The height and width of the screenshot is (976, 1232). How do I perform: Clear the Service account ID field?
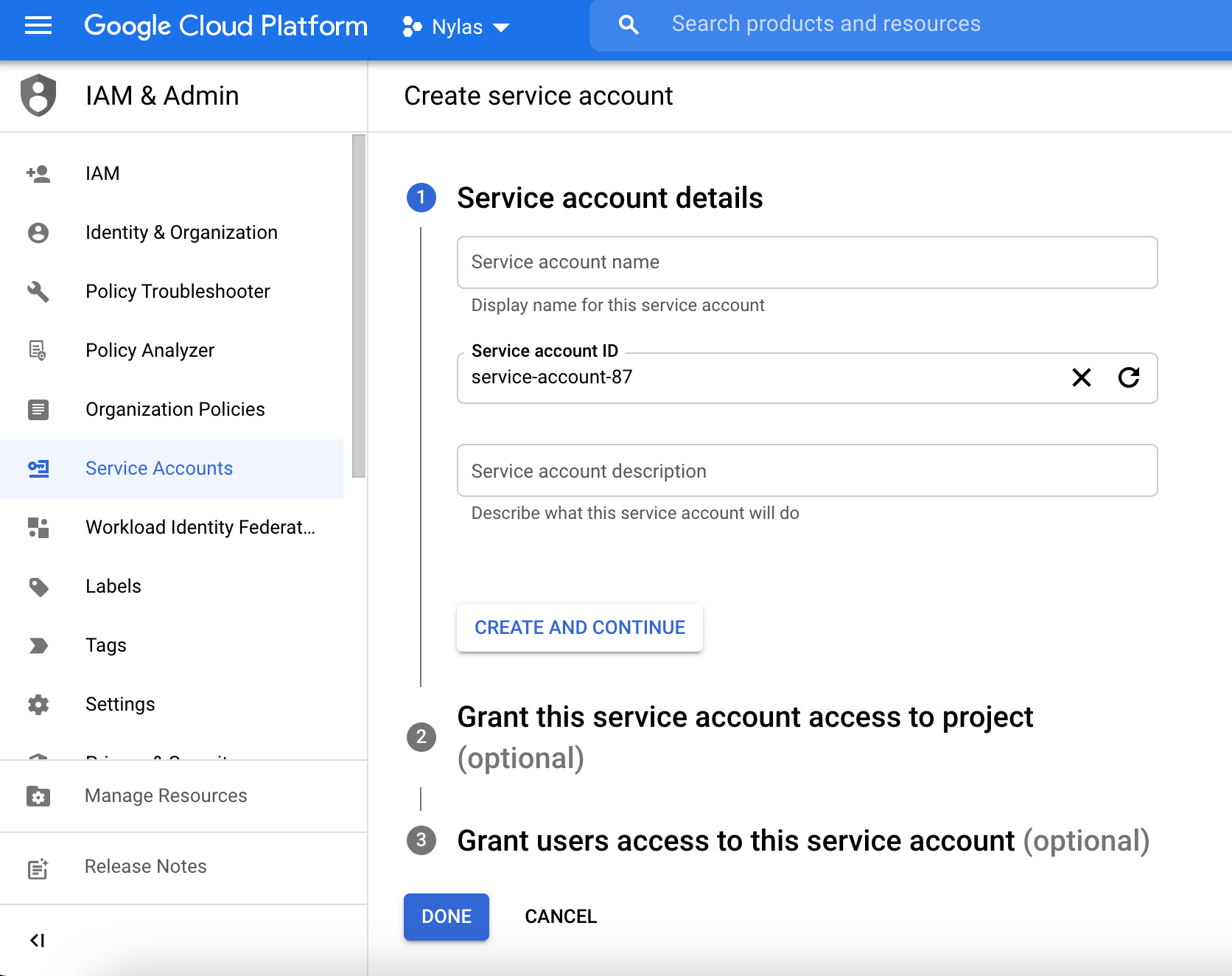click(x=1082, y=378)
